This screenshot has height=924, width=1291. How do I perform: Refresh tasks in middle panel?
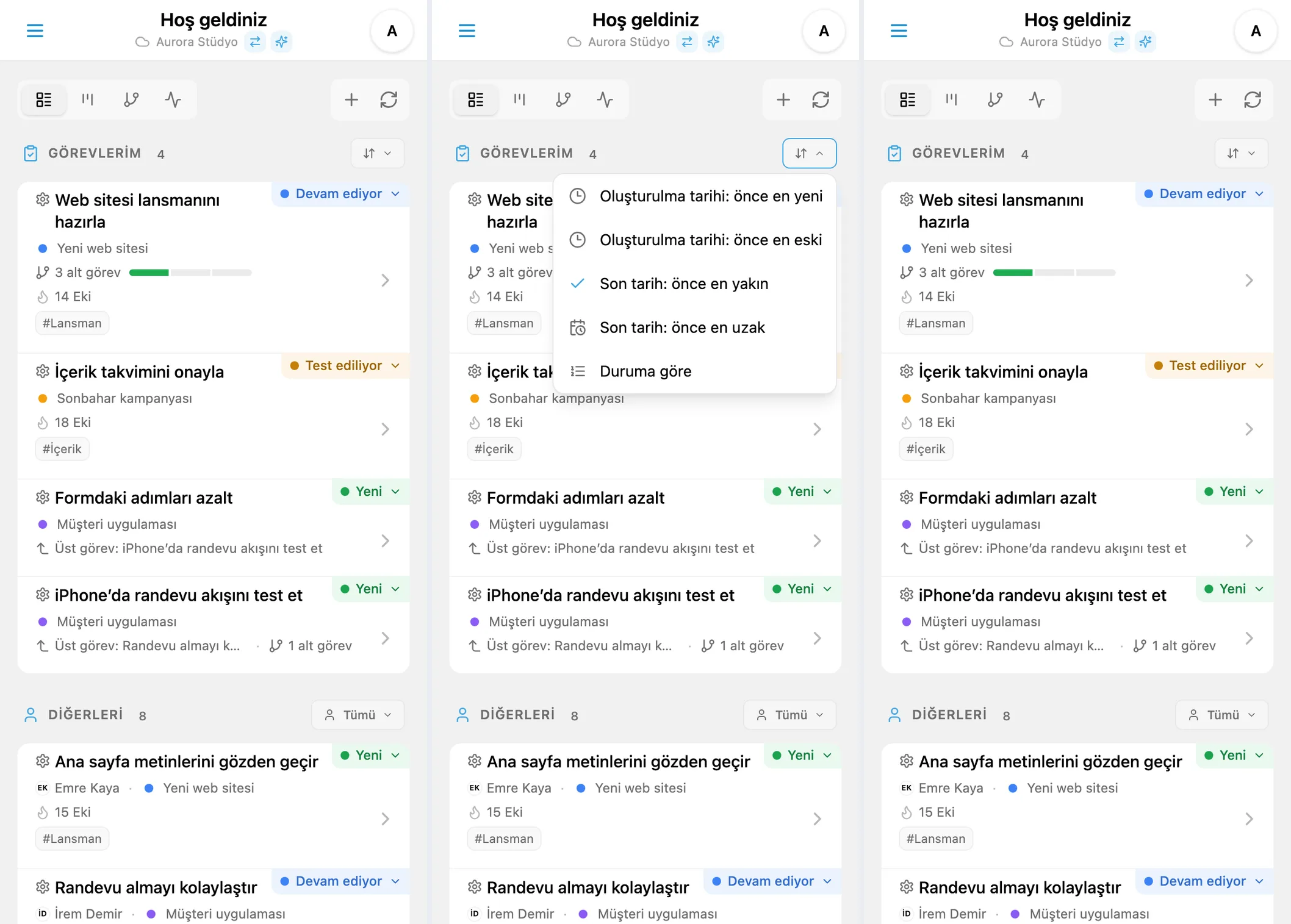pyautogui.click(x=821, y=99)
